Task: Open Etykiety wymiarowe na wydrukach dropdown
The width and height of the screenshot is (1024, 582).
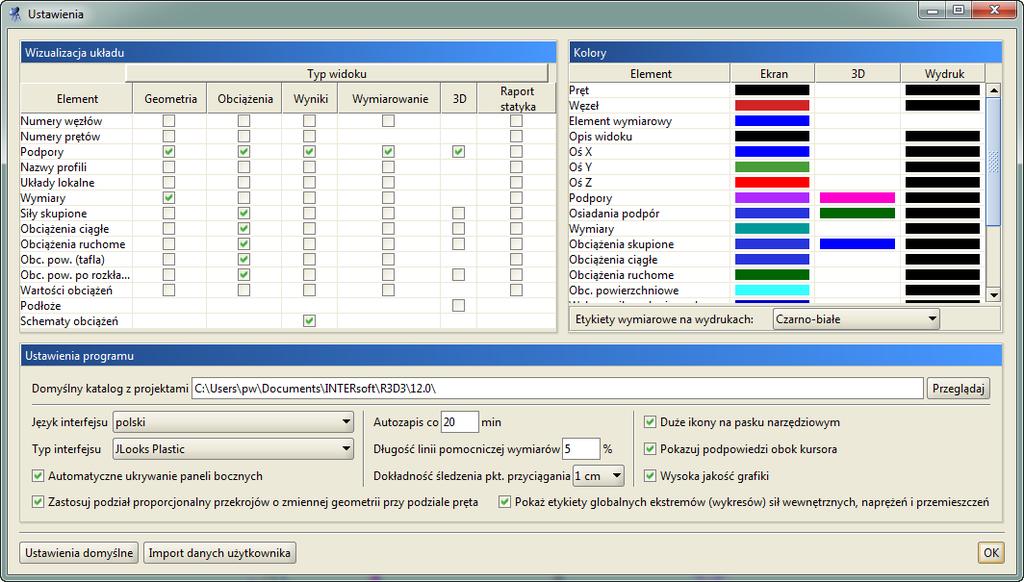Action: [x=856, y=319]
